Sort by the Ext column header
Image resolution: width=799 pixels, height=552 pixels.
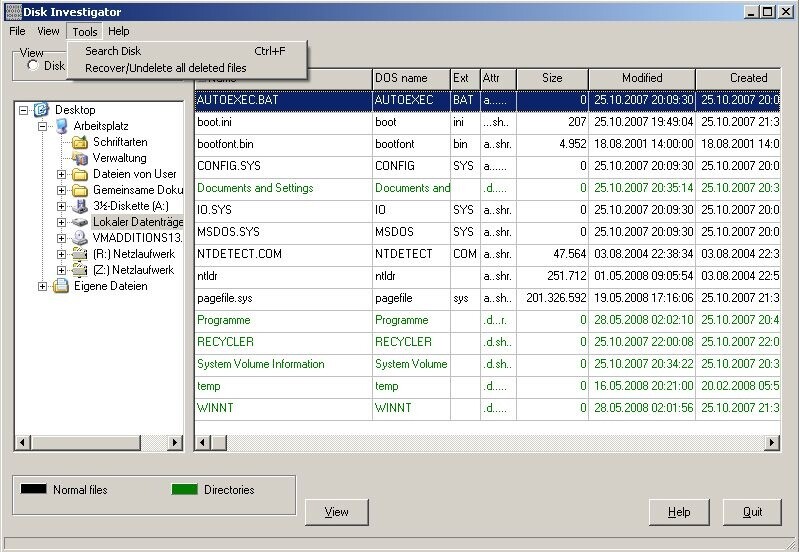465,78
